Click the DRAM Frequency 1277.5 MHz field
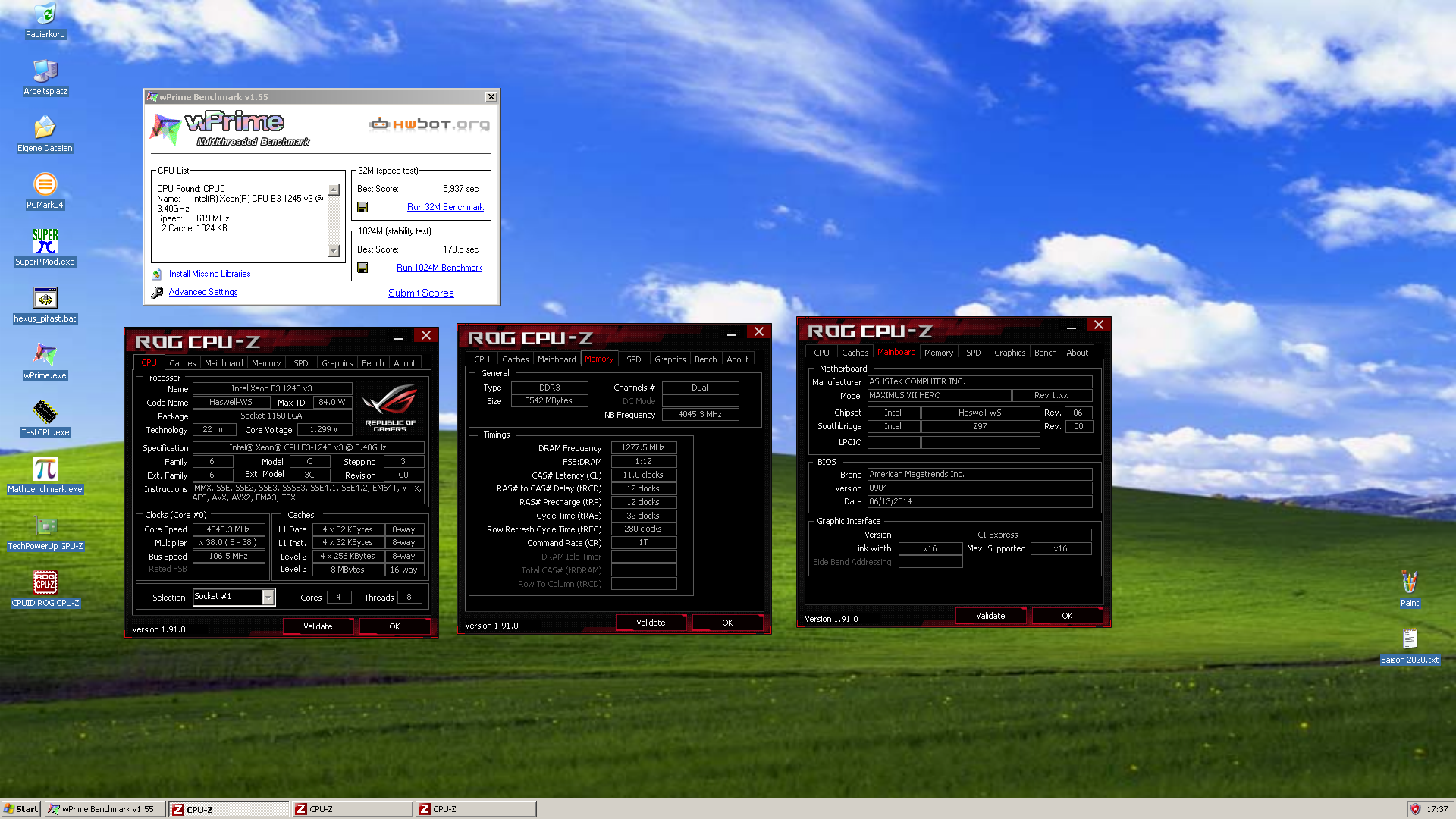 pyautogui.click(x=643, y=447)
